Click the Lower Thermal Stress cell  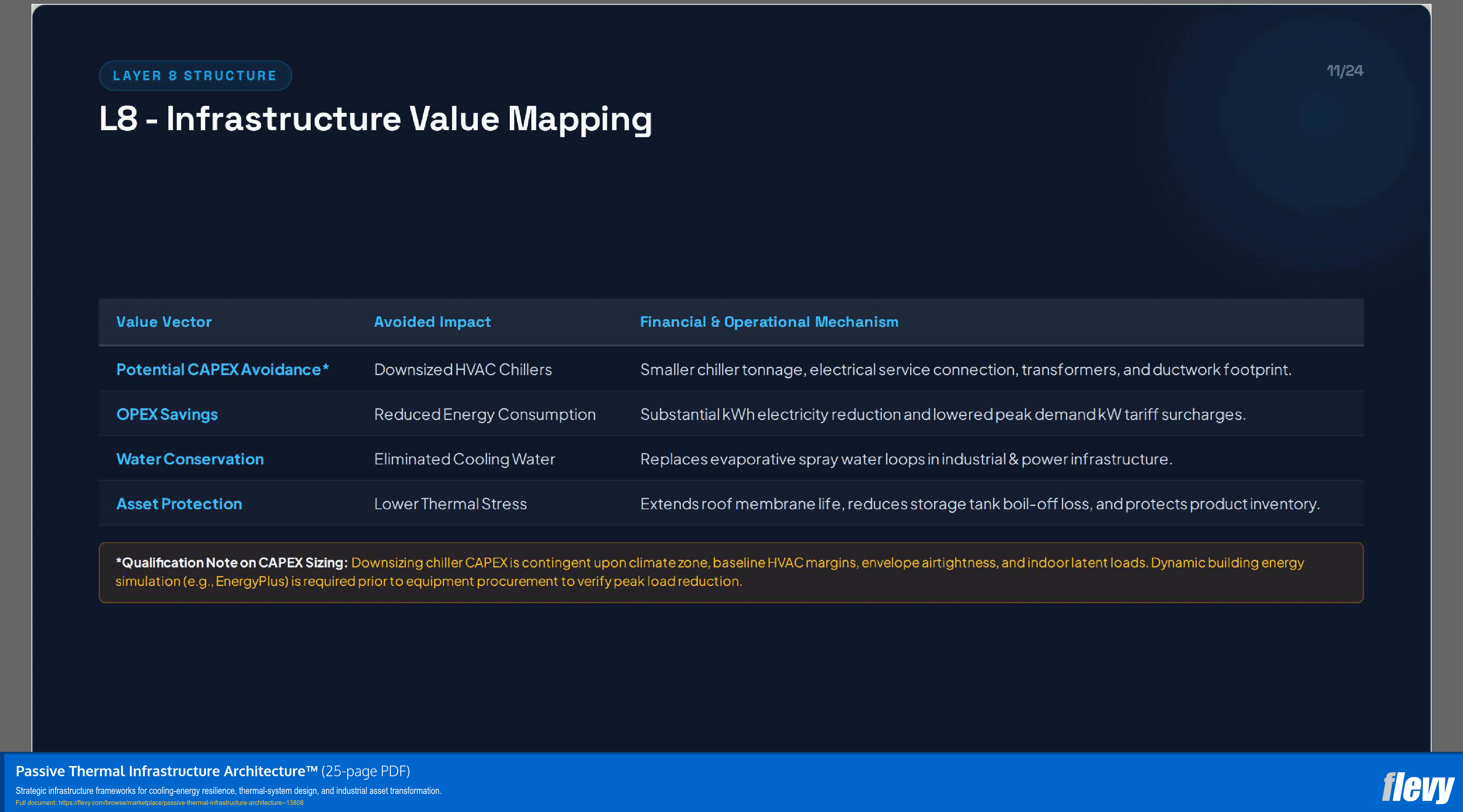point(450,504)
